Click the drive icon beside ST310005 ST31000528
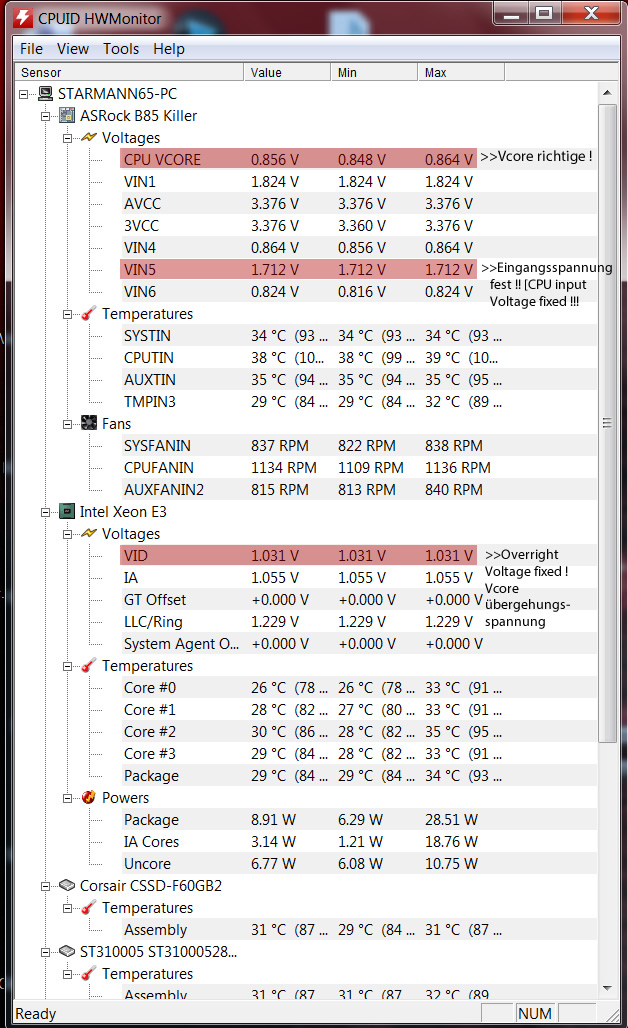The image size is (628, 1028). coord(67,951)
